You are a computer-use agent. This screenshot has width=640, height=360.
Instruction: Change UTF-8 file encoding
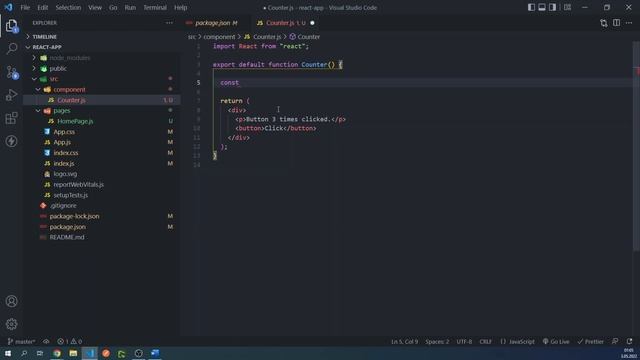click(464, 341)
